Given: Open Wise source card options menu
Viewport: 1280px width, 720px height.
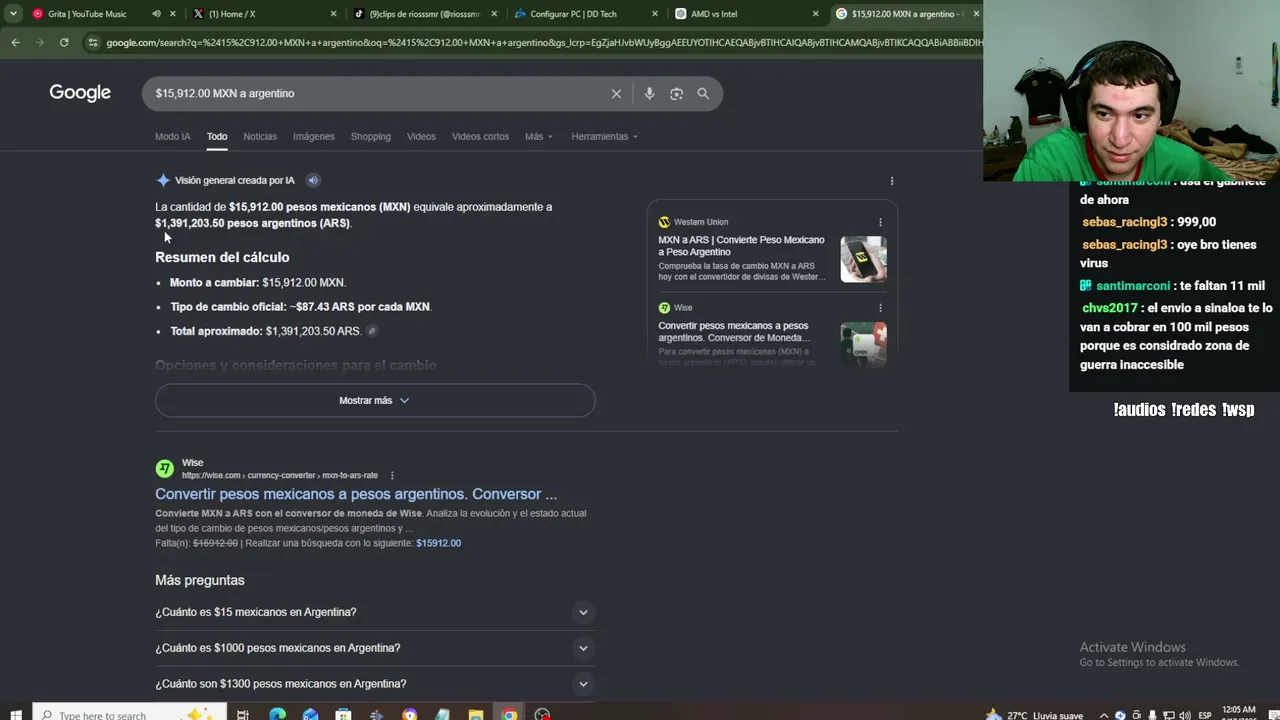Looking at the screenshot, I should (x=880, y=308).
